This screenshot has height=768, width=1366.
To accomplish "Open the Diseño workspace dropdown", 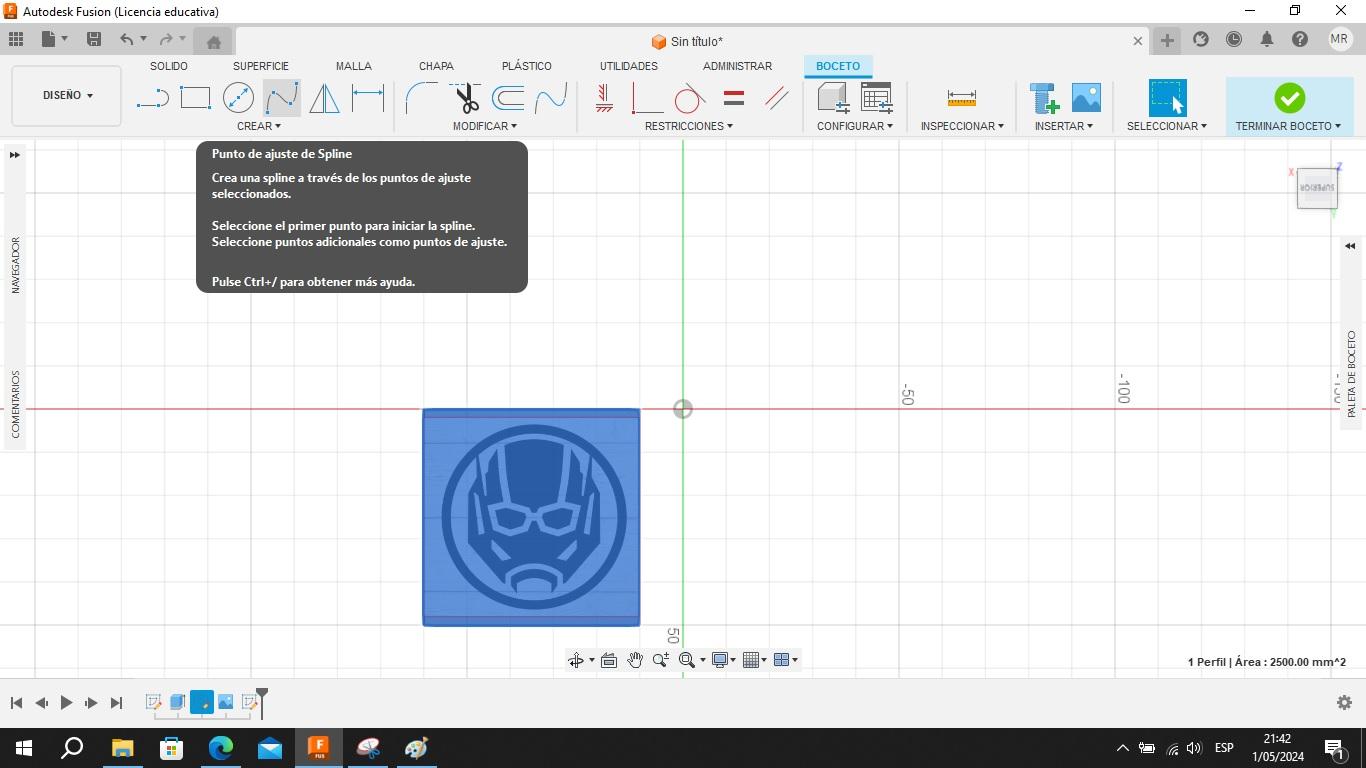I will (x=67, y=96).
